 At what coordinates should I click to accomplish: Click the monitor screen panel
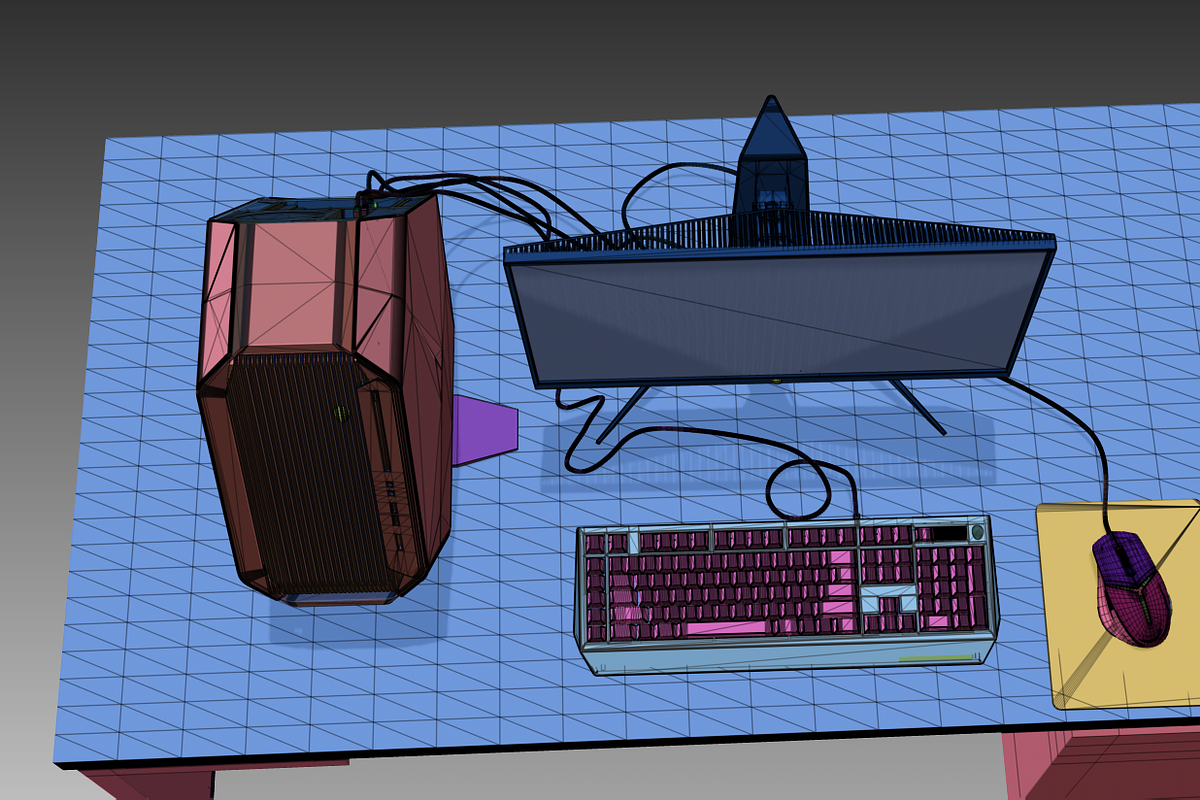coord(770,315)
